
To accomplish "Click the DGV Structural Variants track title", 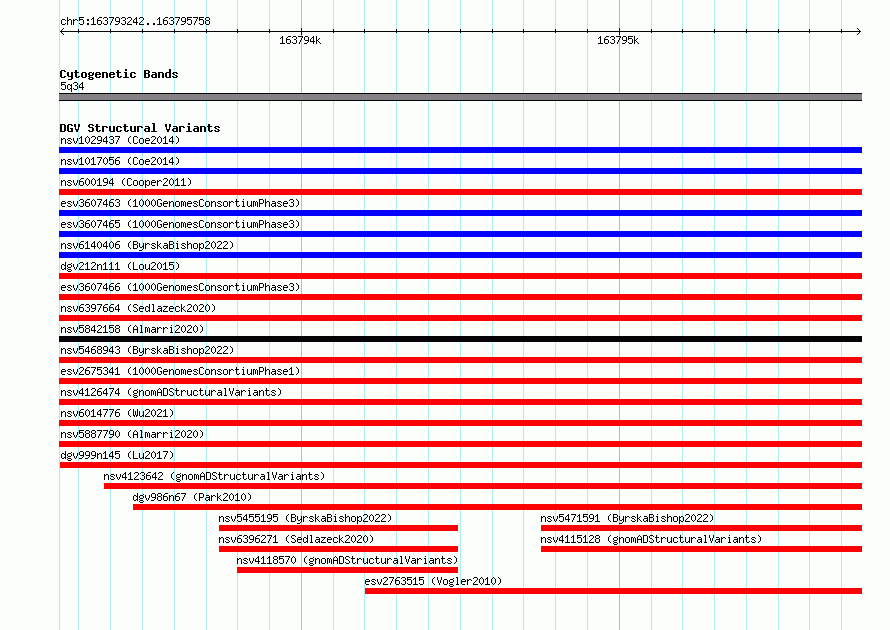I will tap(140, 128).
